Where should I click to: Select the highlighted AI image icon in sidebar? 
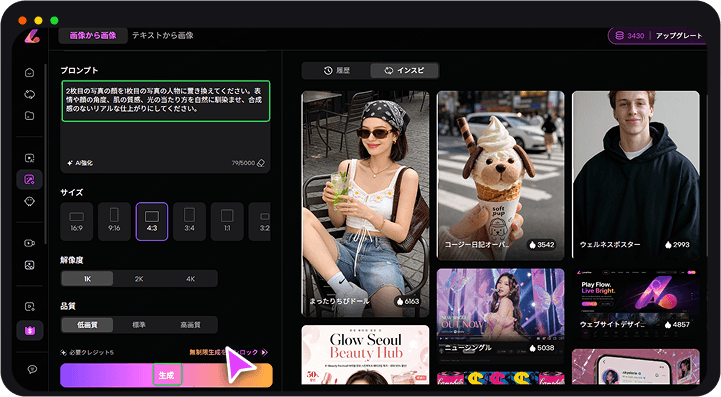pos(29,179)
